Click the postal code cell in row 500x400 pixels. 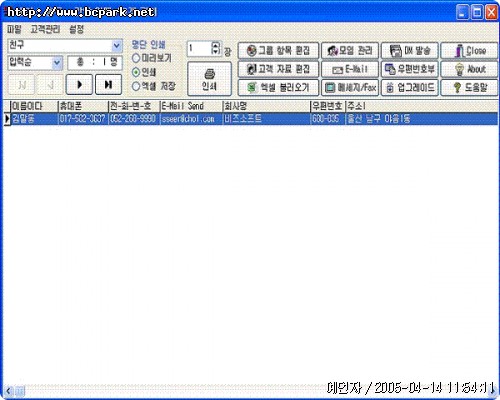tap(328, 119)
